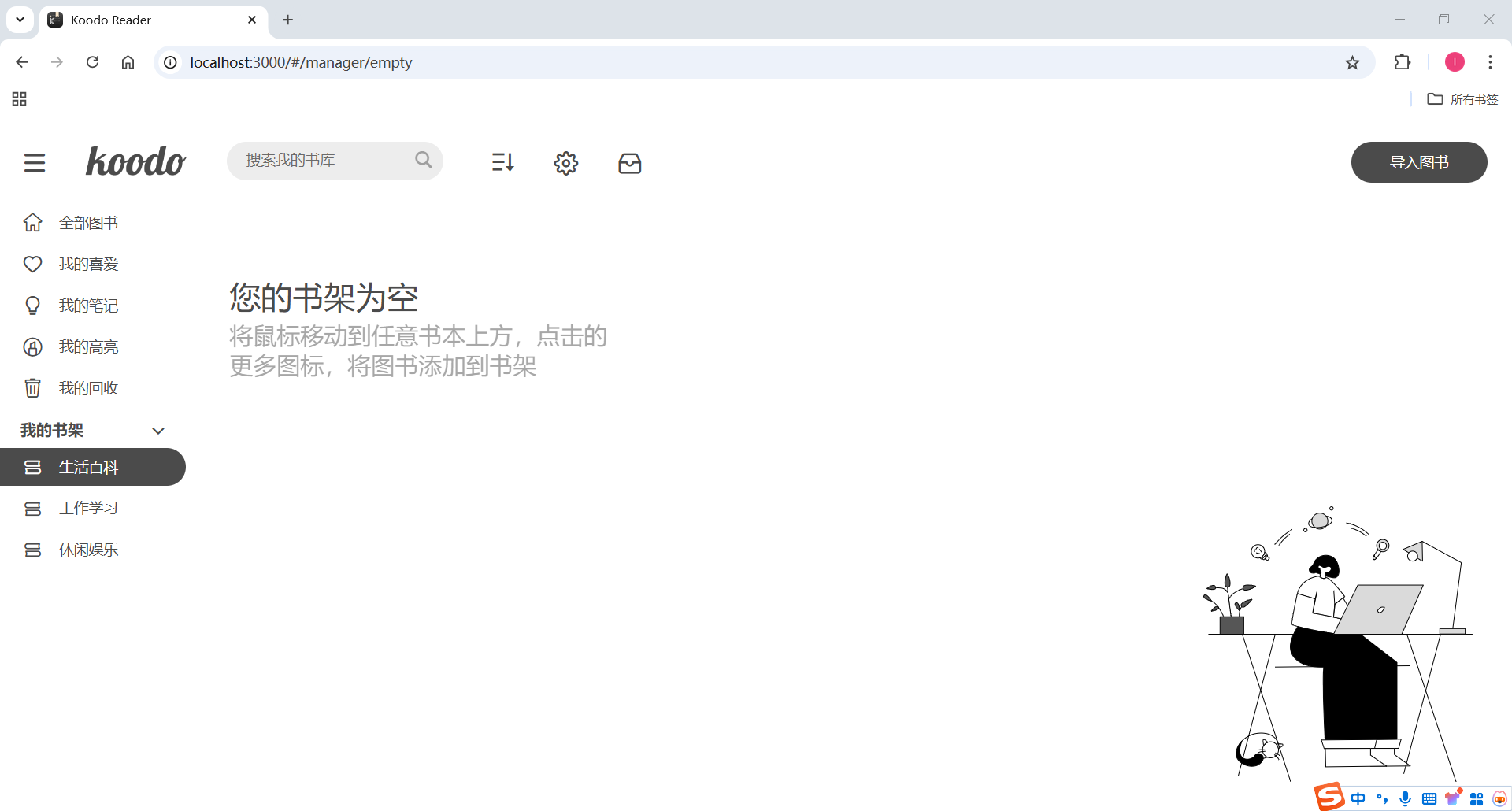Open a new browser tab
Screen dimensions: 1512x811
[287, 20]
